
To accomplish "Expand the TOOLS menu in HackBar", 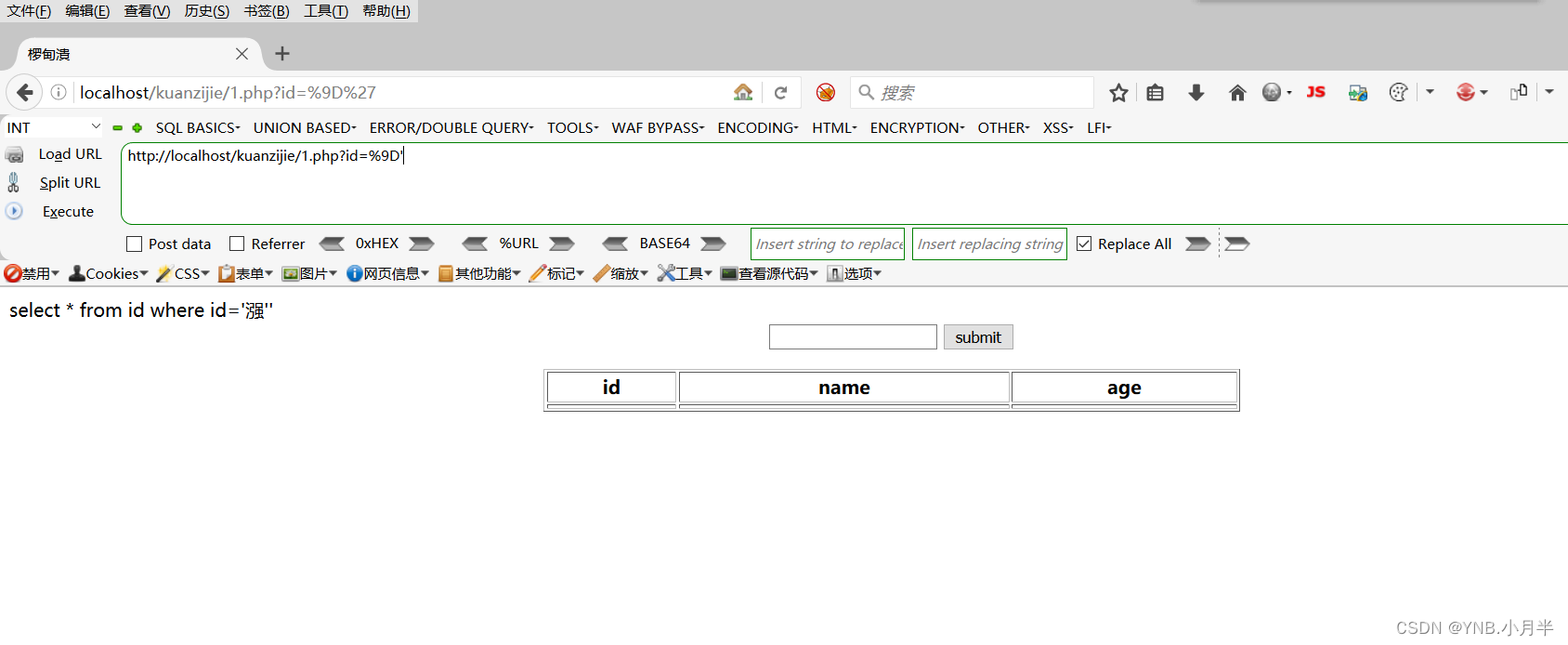I will (x=572, y=127).
